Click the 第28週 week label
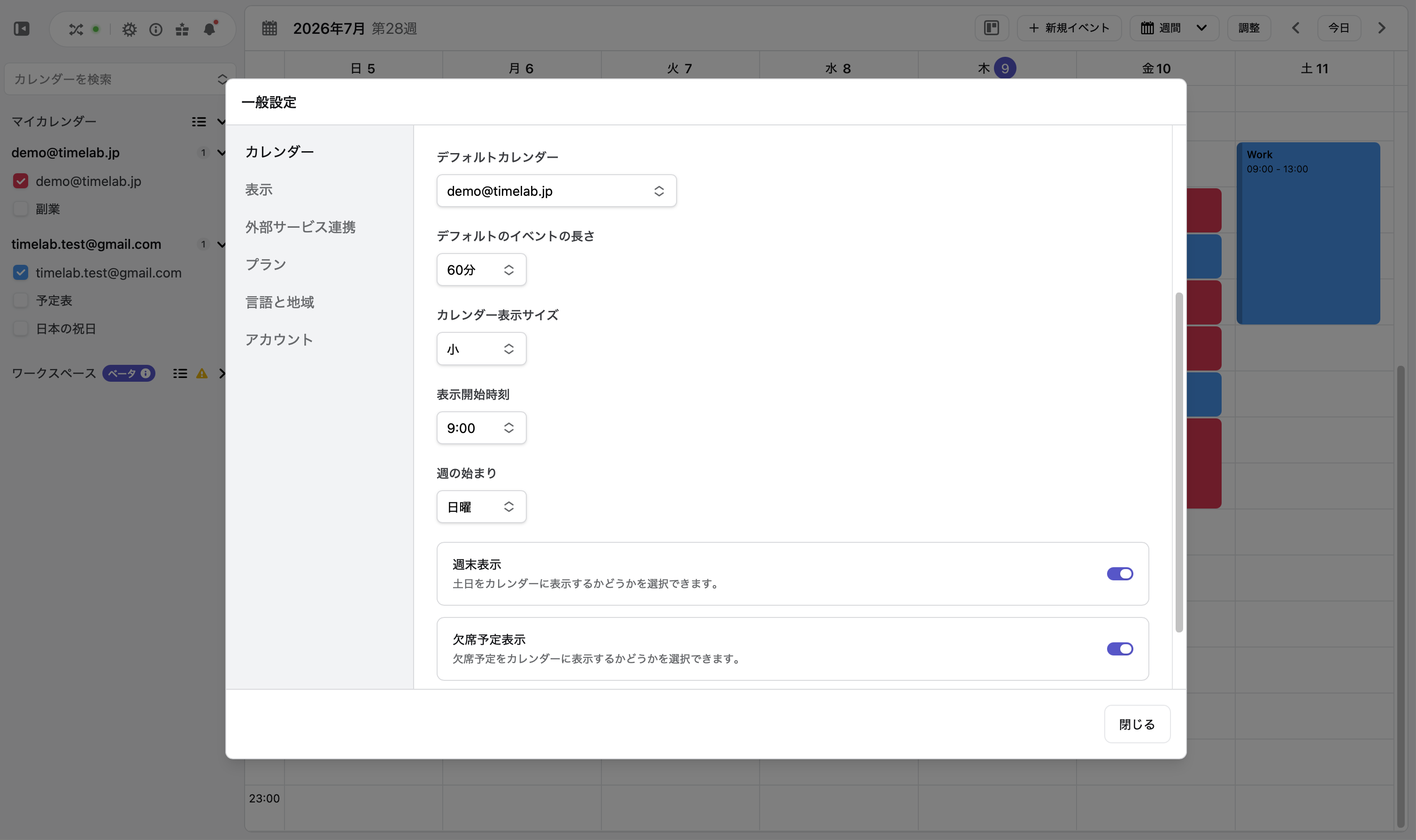Screen dimensions: 1416x840 394,28
